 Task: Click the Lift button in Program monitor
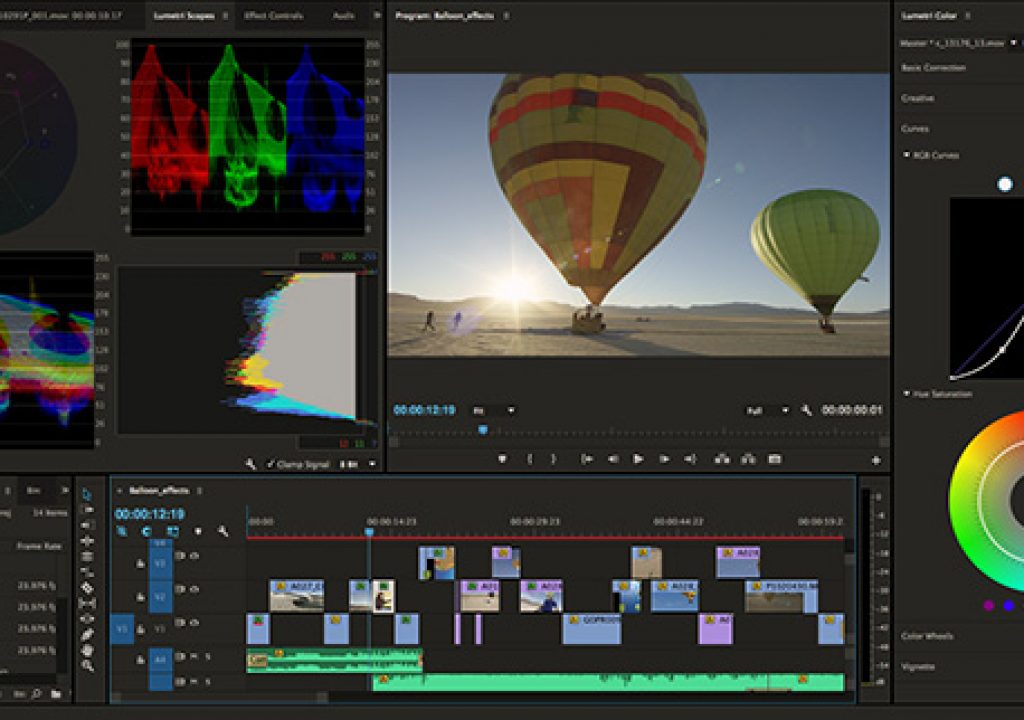coord(722,459)
